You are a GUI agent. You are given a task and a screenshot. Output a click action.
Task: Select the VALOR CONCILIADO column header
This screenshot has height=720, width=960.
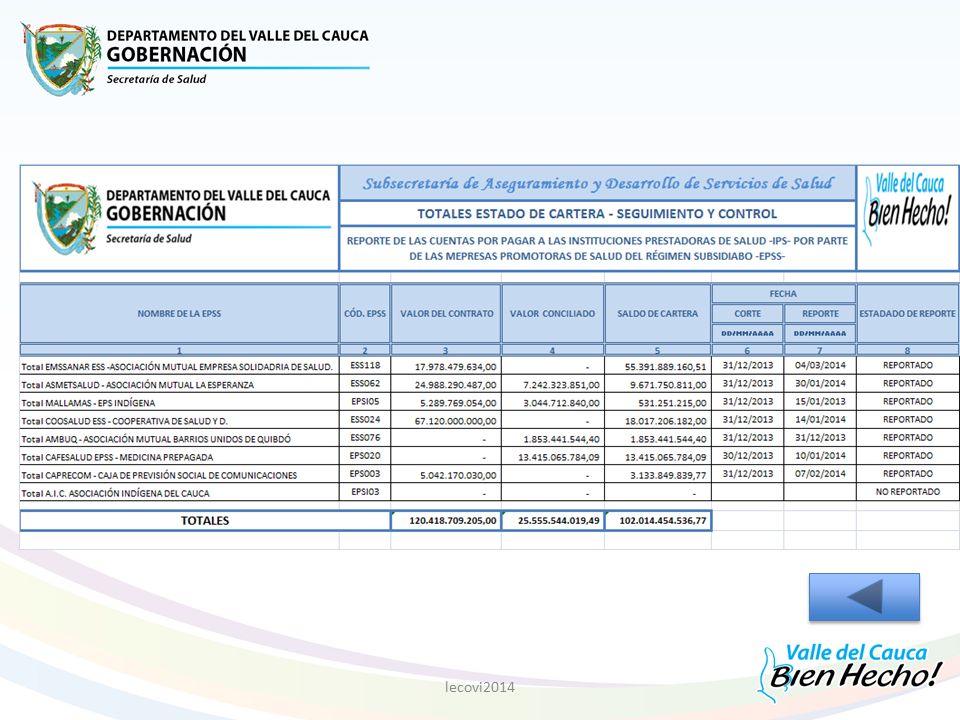tap(552, 313)
